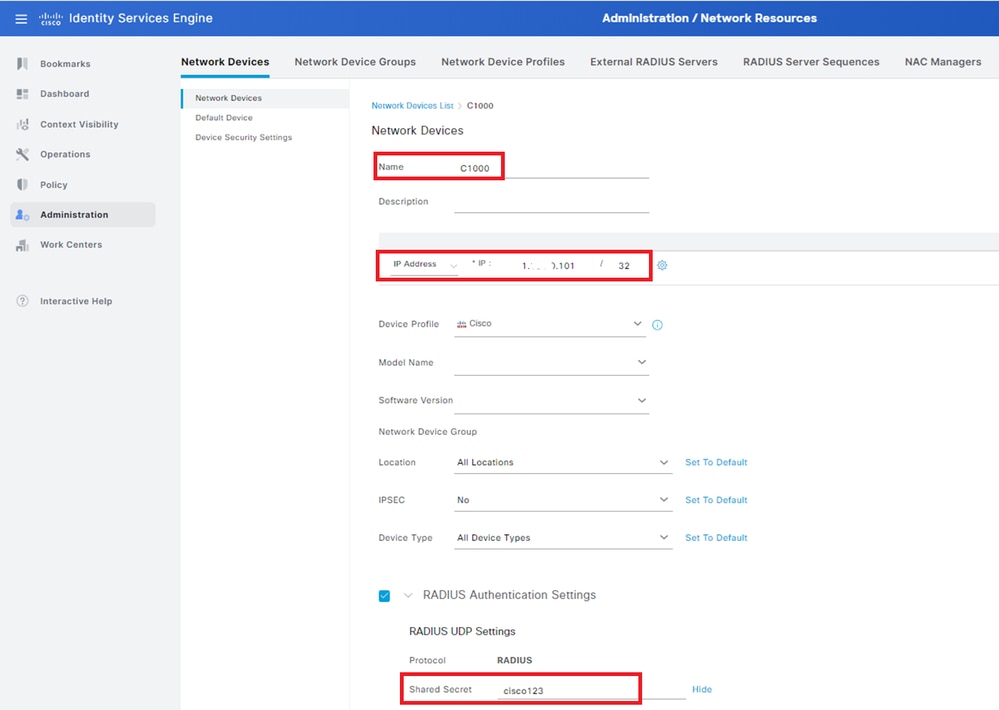Click the Administration user icon
The height and width of the screenshot is (710, 999).
pyautogui.click(x=22, y=215)
